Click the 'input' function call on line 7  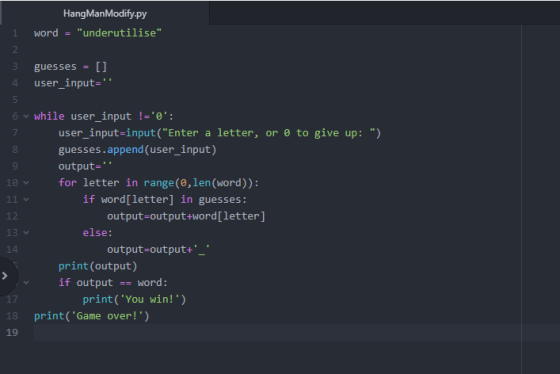(x=141, y=133)
